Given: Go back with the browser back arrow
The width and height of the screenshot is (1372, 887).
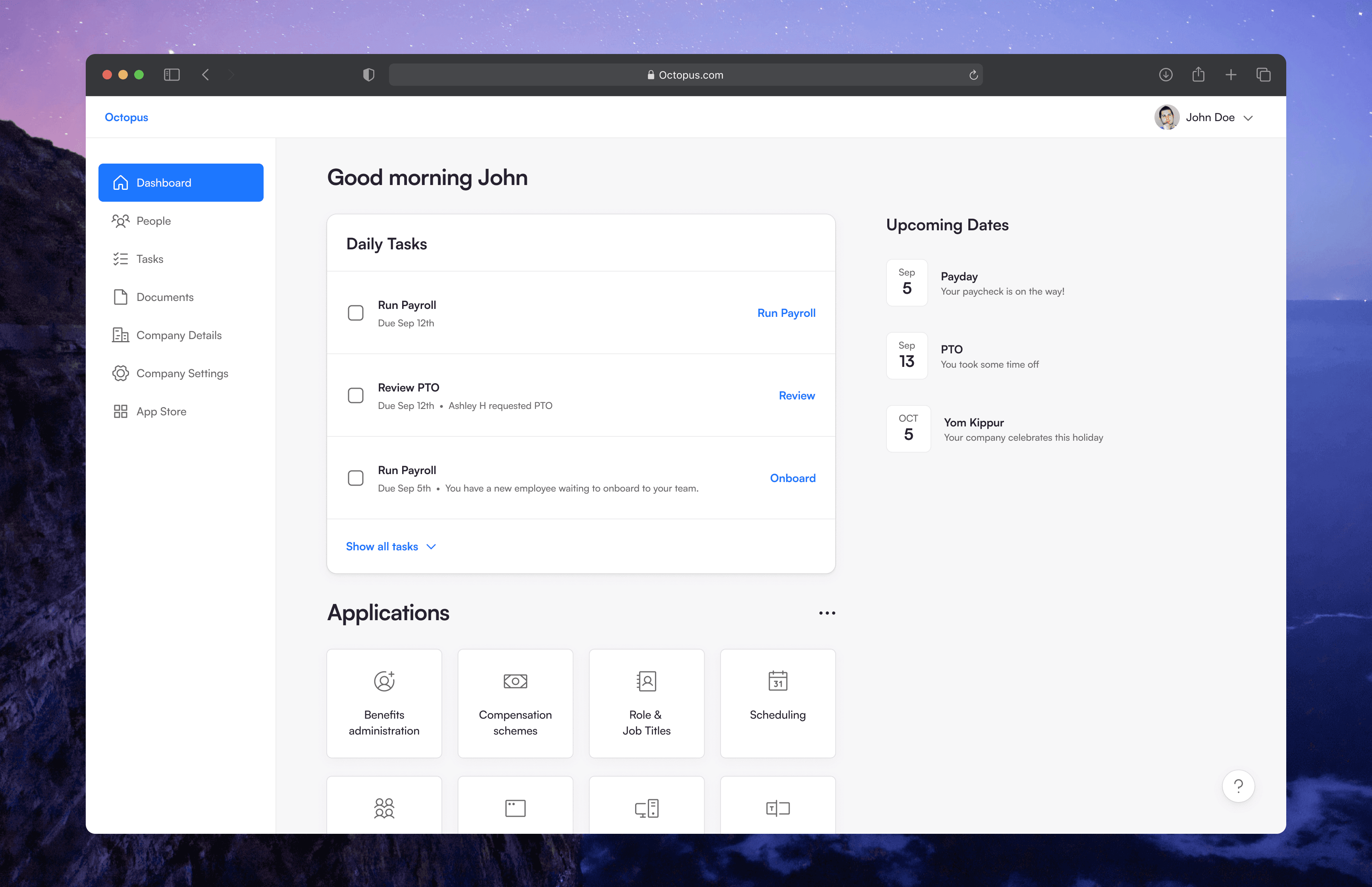Looking at the screenshot, I should click(206, 75).
